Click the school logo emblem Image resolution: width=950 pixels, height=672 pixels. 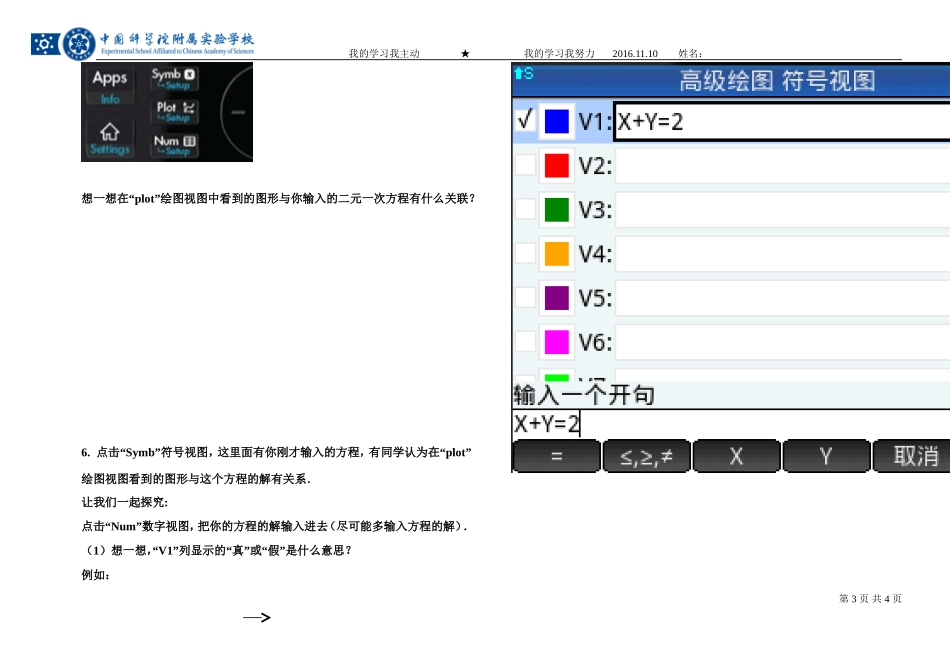click(79, 44)
